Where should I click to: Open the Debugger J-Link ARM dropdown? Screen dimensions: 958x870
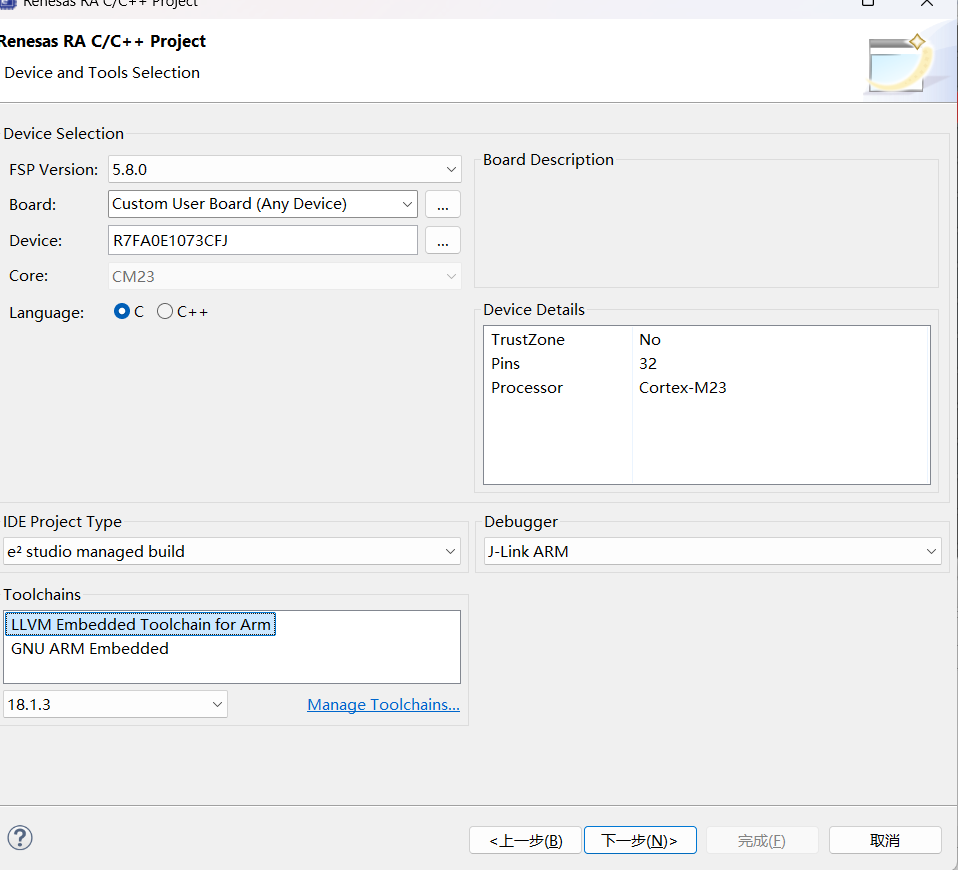(x=712, y=552)
